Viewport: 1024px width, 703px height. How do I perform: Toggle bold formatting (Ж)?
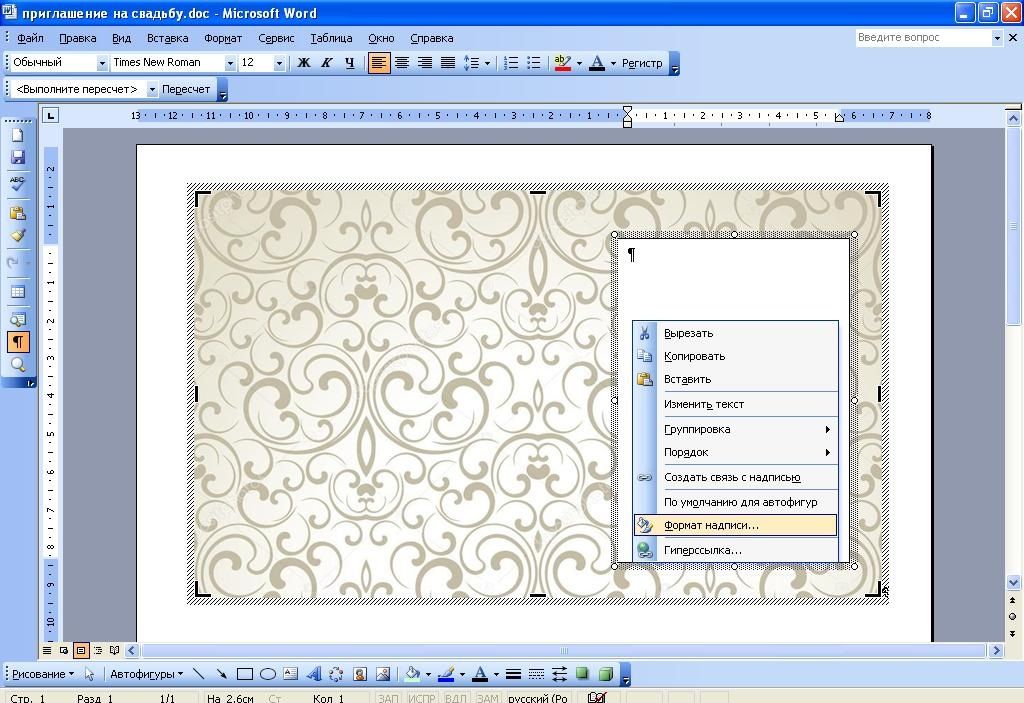click(304, 63)
